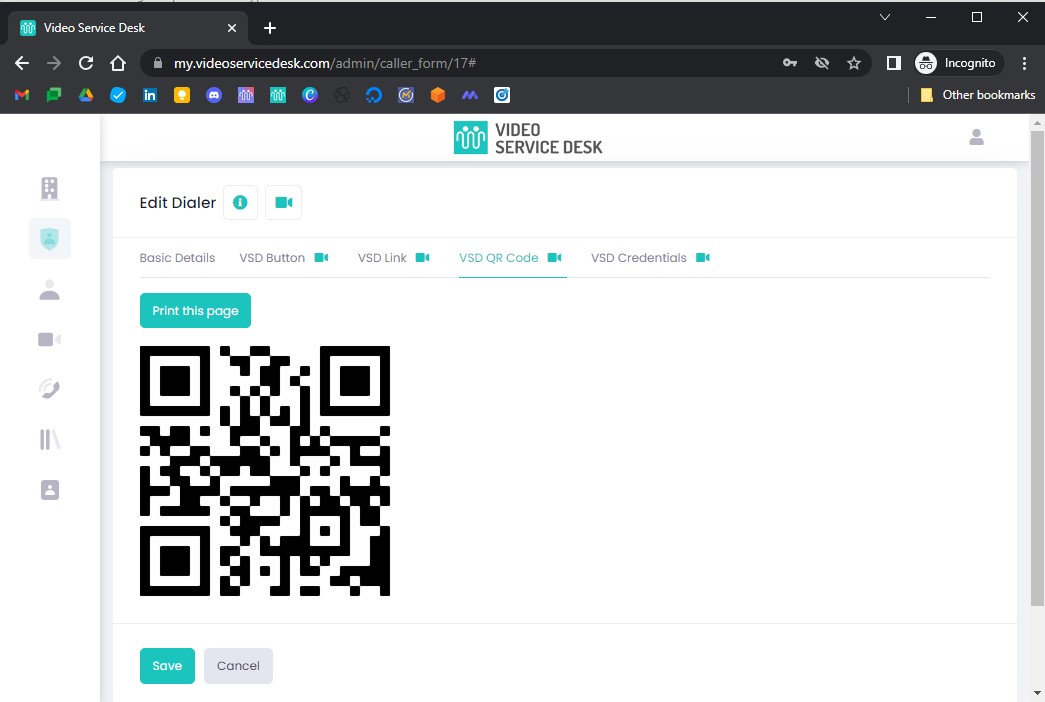
Task: Open the Discord bookmark
Action: click(214, 95)
